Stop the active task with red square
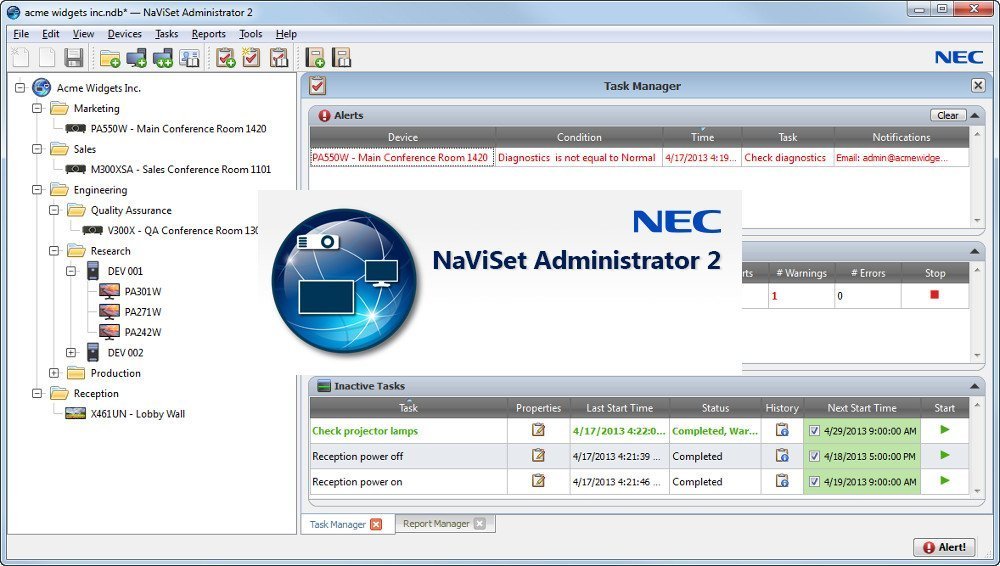Image resolution: width=1000 pixels, height=566 pixels. tap(934, 294)
